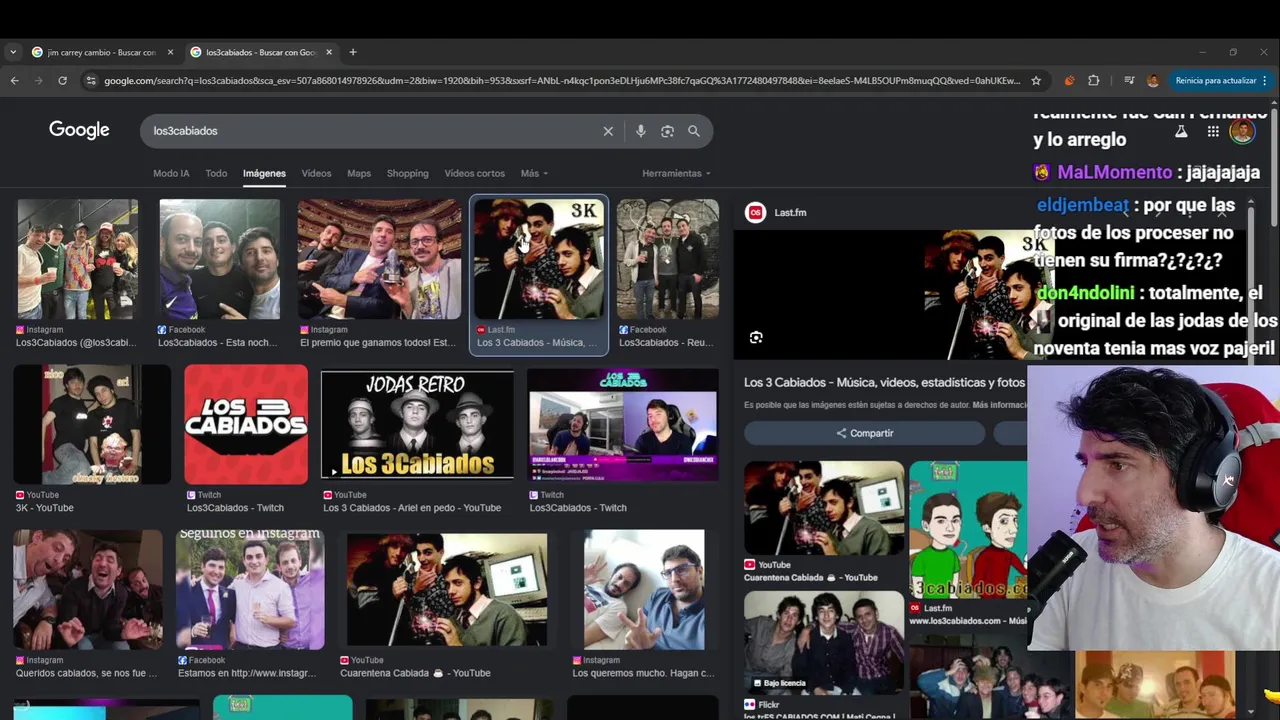Open the orange extension icon in toolbar
The image size is (1280, 720).
[1069, 80]
